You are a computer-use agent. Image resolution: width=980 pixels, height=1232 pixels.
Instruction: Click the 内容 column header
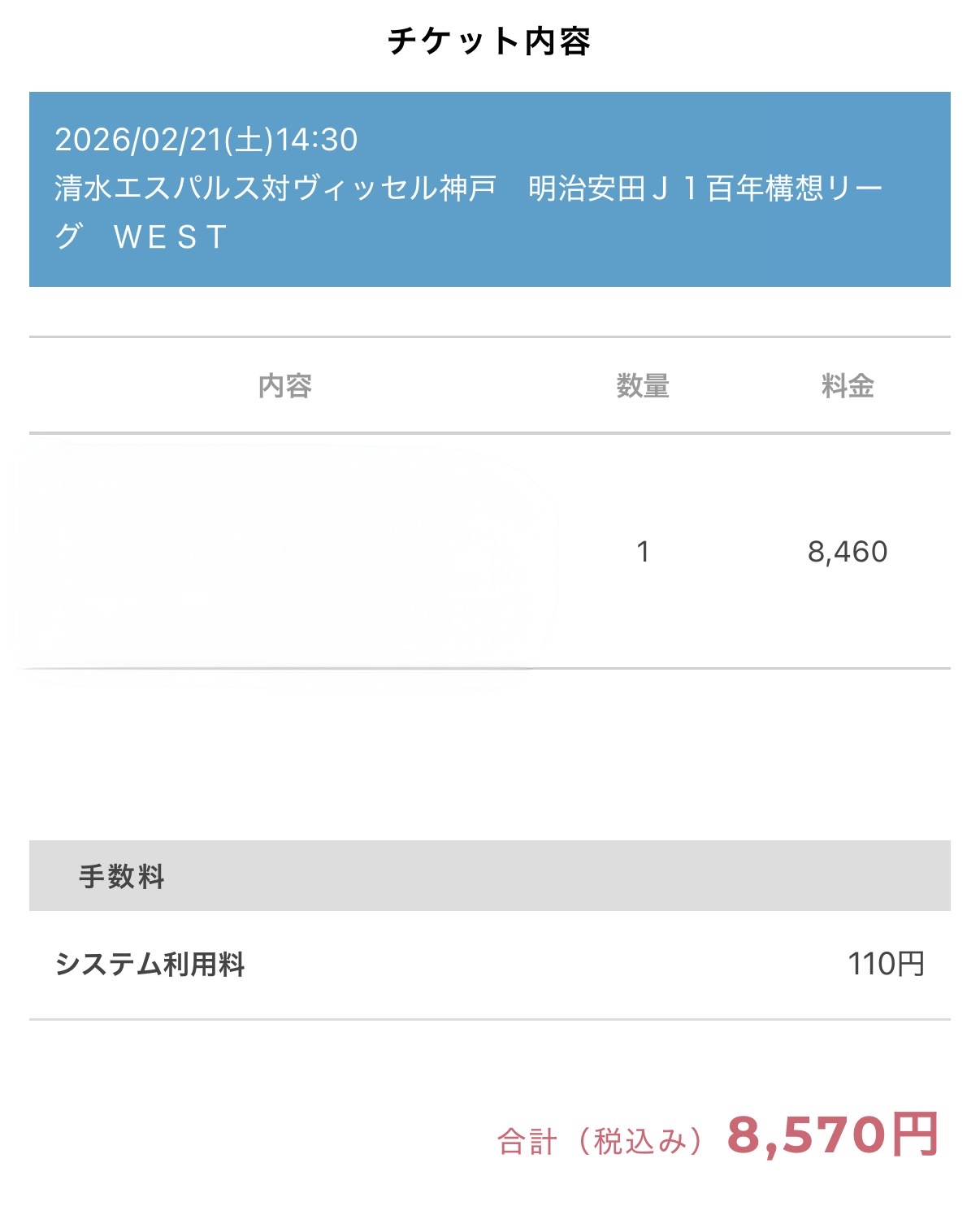pyautogui.click(x=284, y=386)
